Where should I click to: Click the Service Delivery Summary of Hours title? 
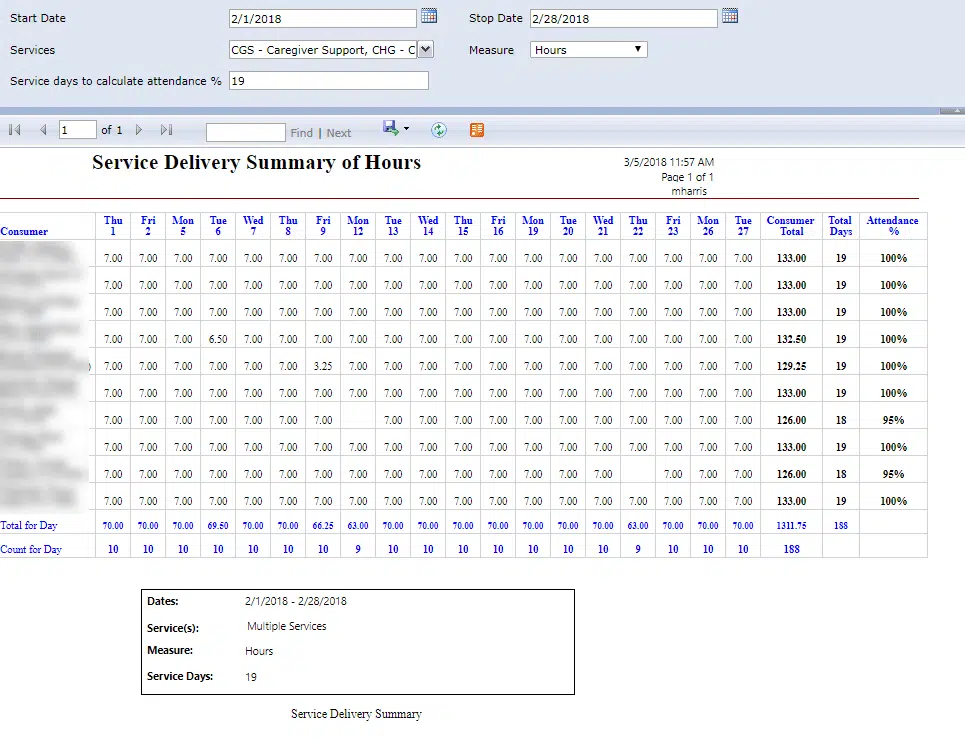tap(257, 162)
